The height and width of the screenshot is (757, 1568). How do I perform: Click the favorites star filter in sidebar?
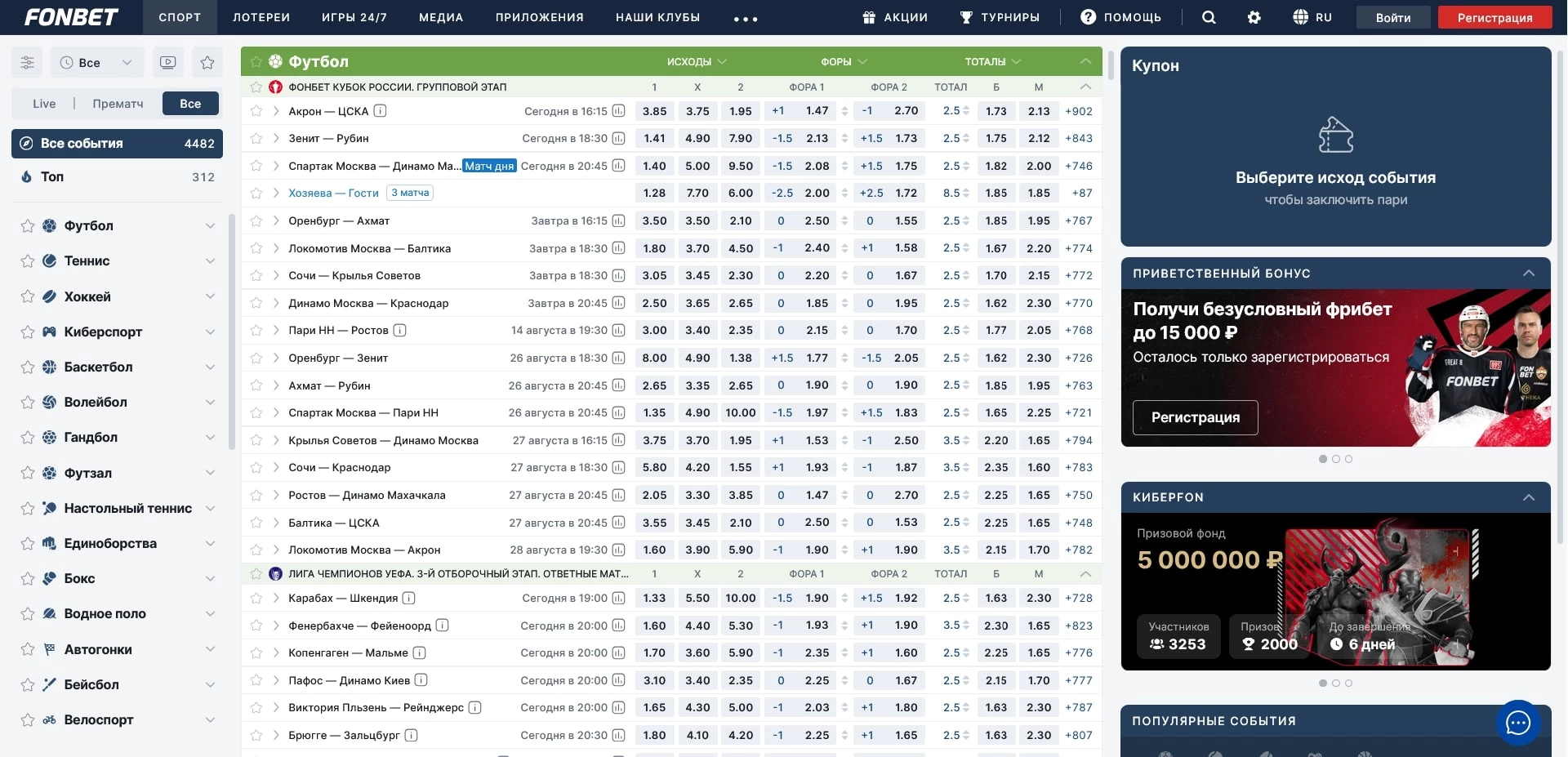pyautogui.click(x=207, y=62)
